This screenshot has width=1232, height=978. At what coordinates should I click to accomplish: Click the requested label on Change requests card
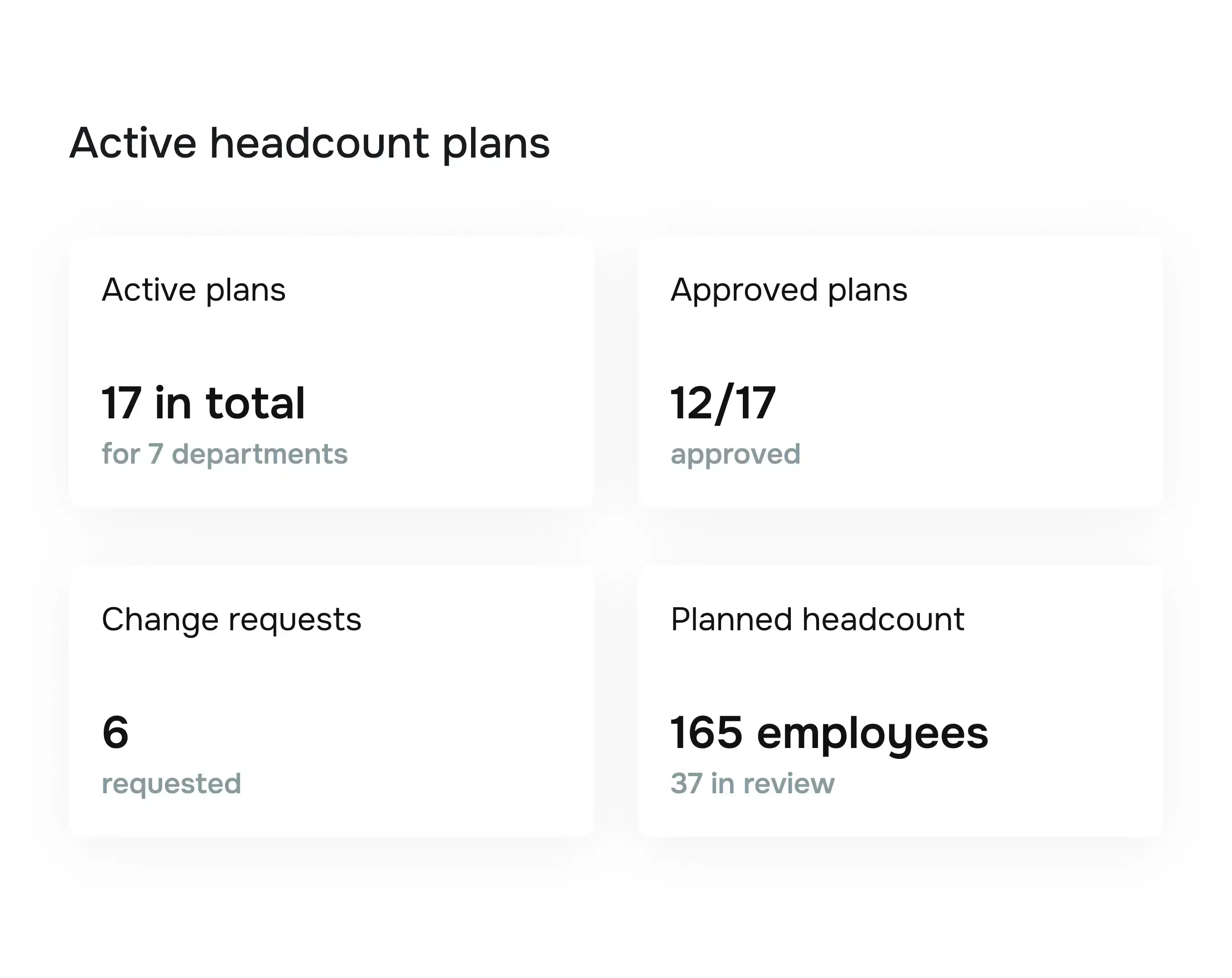(171, 783)
